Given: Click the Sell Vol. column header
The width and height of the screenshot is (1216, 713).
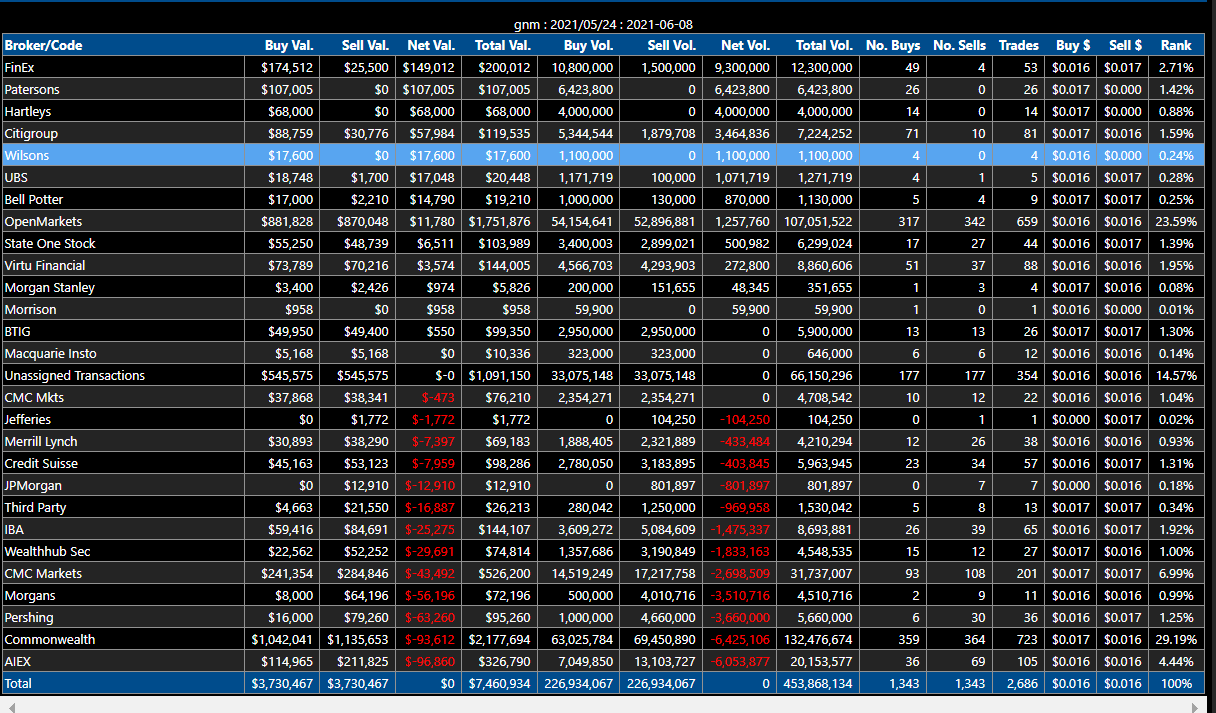Looking at the screenshot, I should point(672,45).
